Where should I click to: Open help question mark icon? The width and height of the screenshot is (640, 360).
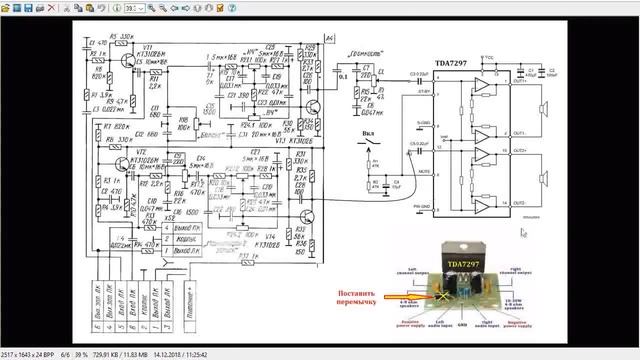click(x=232, y=8)
